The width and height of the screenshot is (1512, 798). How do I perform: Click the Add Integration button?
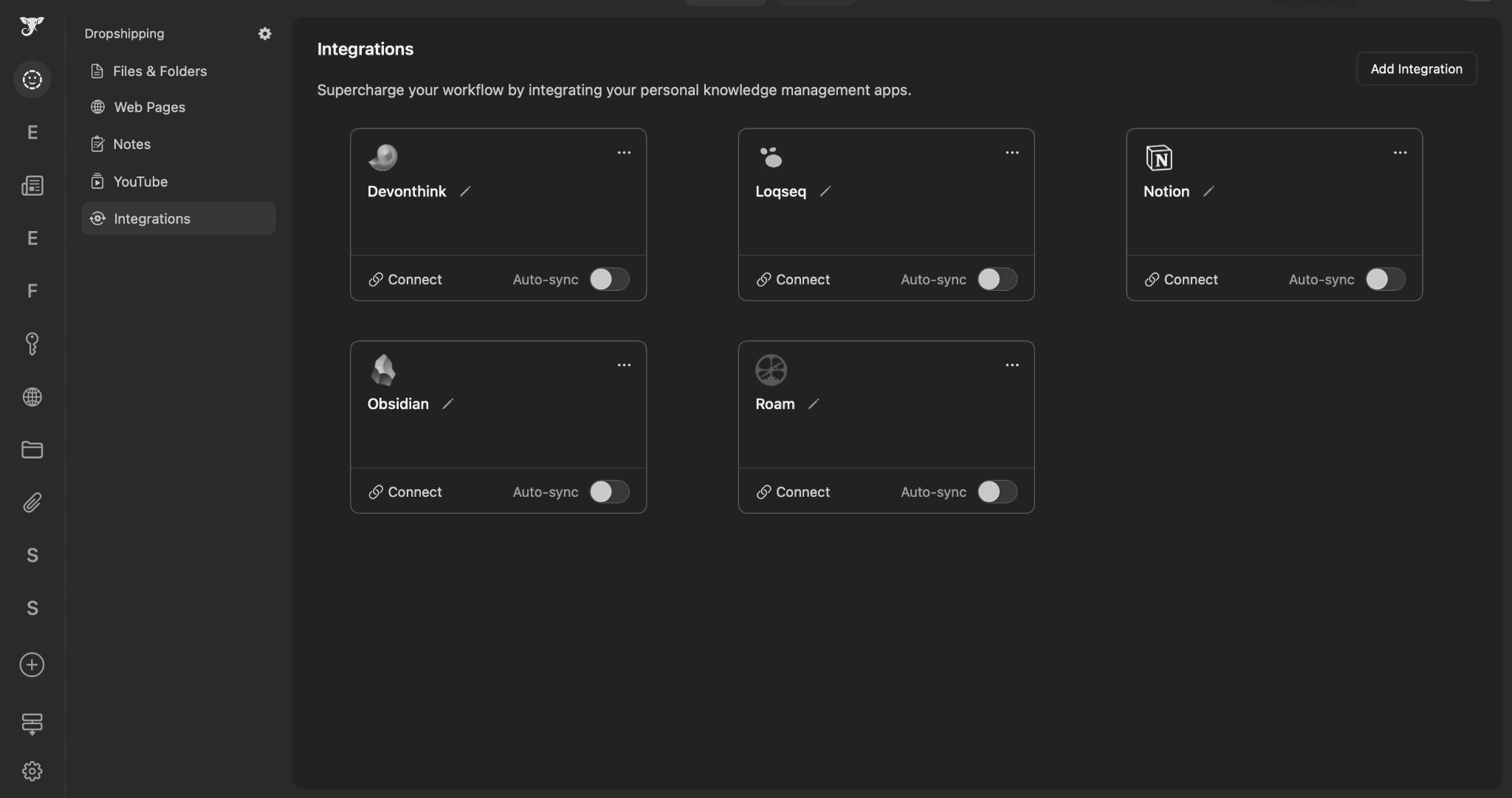point(1415,69)
